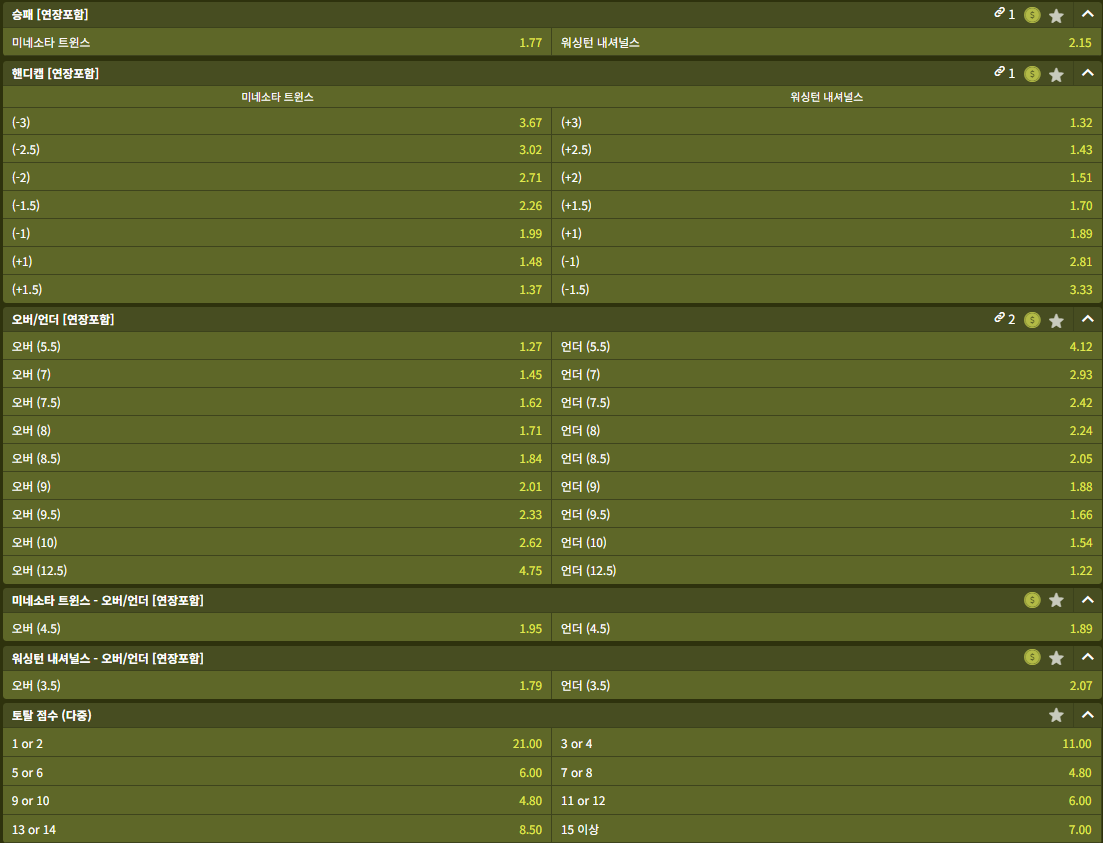Pick 오버 (7) at odds 1.45
This screenshot has width=1103, height=843.
click(277, 374)
